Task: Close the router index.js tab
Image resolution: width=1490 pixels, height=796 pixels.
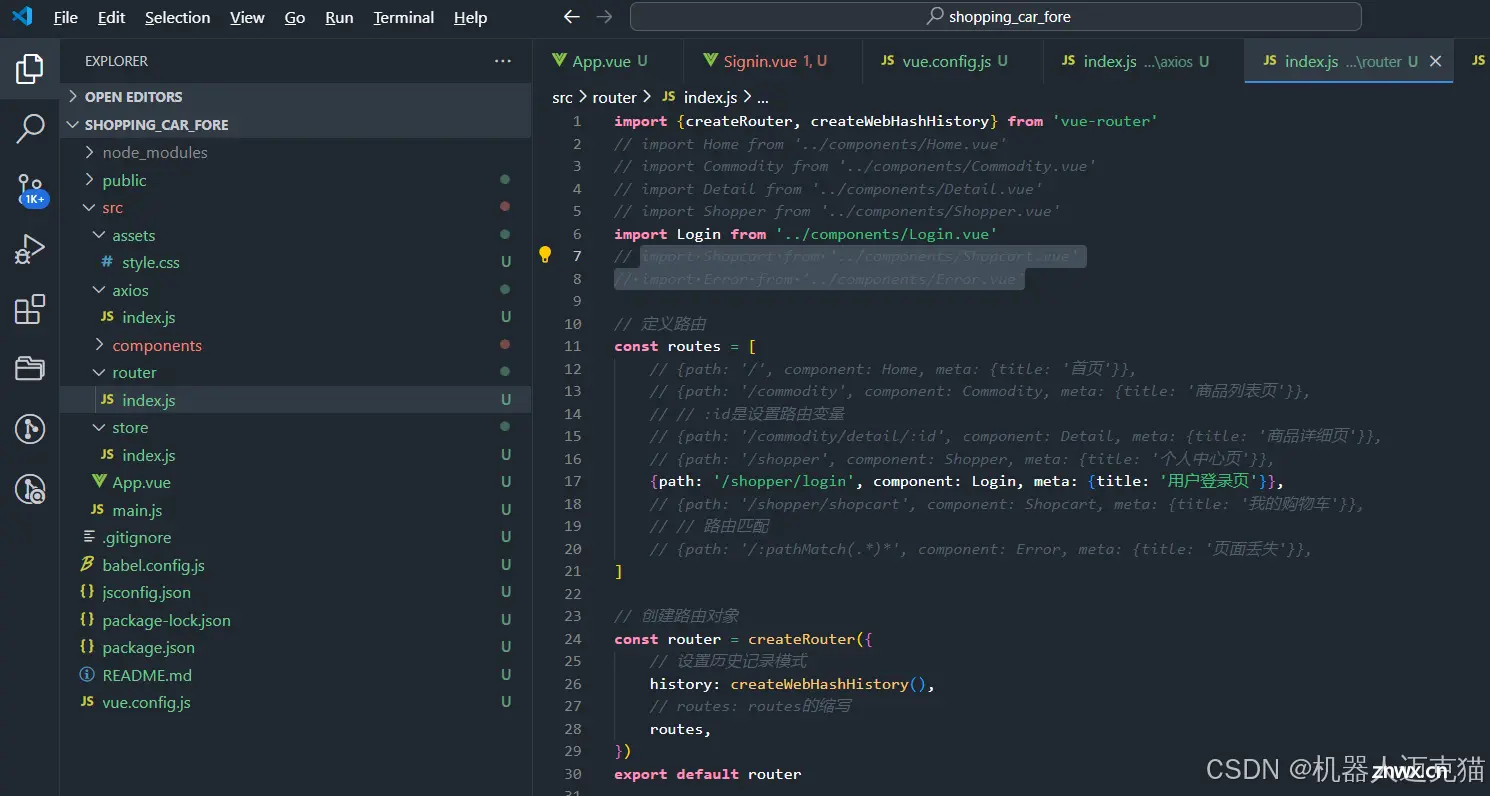Action: coord(1435,61)
